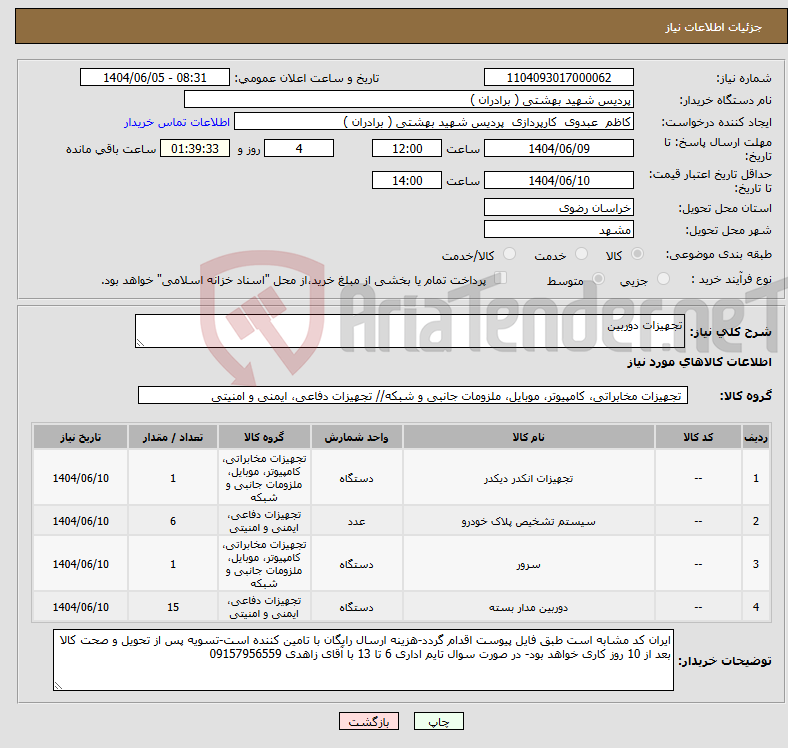
Task: Click the تجهیزات دوربین description textarea
Action: pyautogui.click(x=410, y=331)
